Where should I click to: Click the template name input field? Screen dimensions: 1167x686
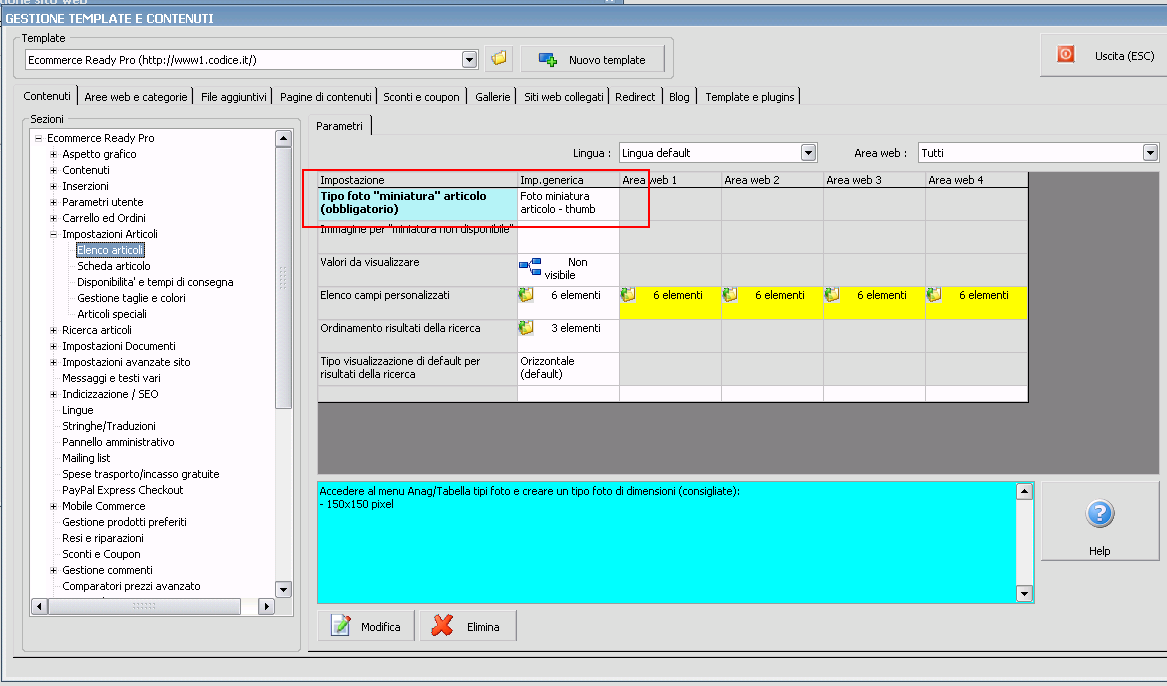coord(243,60)
